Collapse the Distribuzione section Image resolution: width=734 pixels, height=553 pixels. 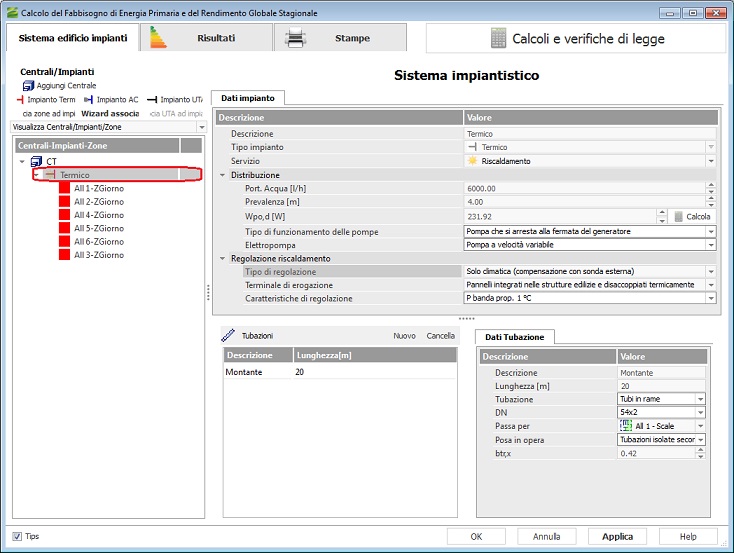223,175
